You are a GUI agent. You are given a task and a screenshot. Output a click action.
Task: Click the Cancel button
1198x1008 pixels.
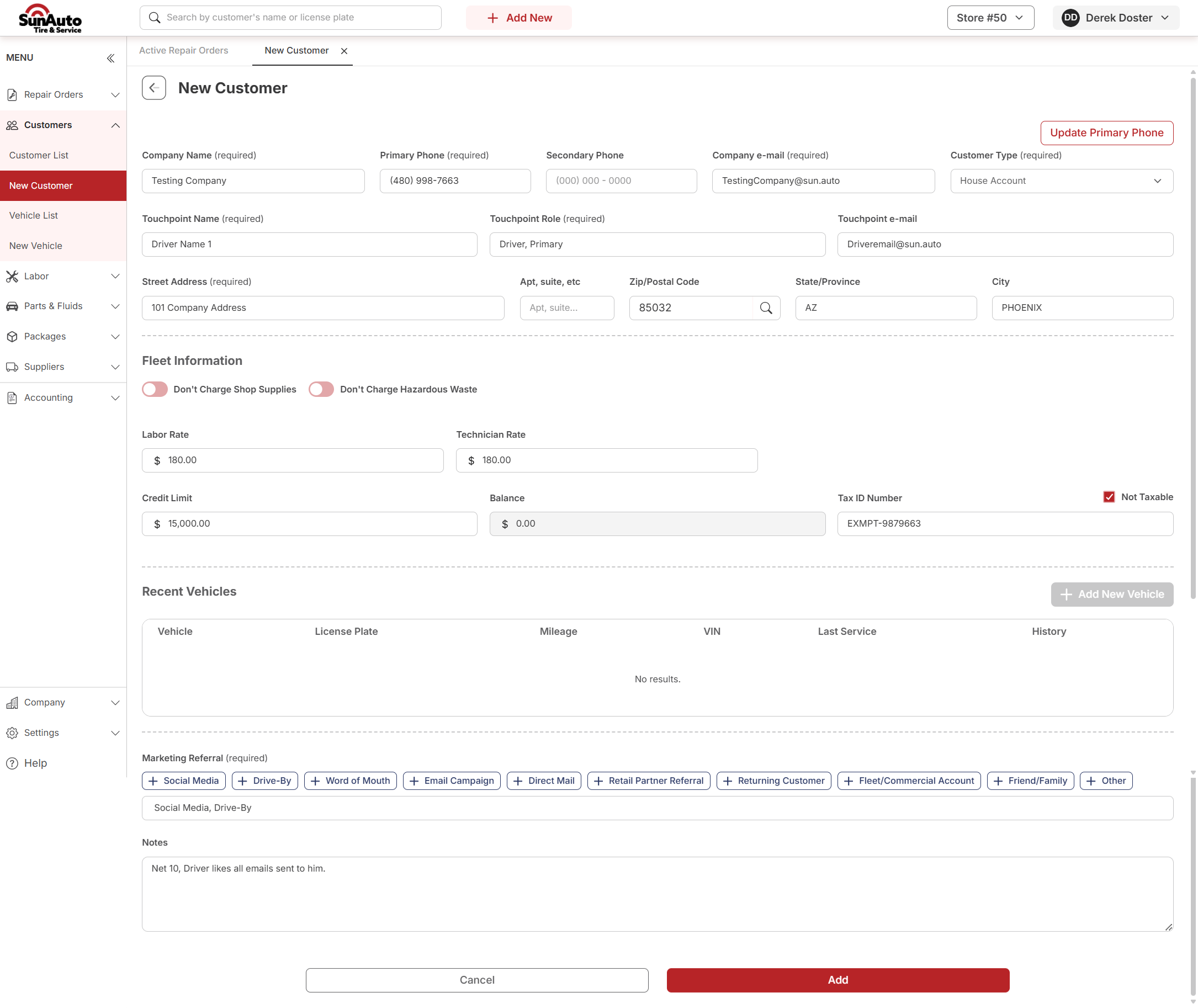tap(476, 980)
